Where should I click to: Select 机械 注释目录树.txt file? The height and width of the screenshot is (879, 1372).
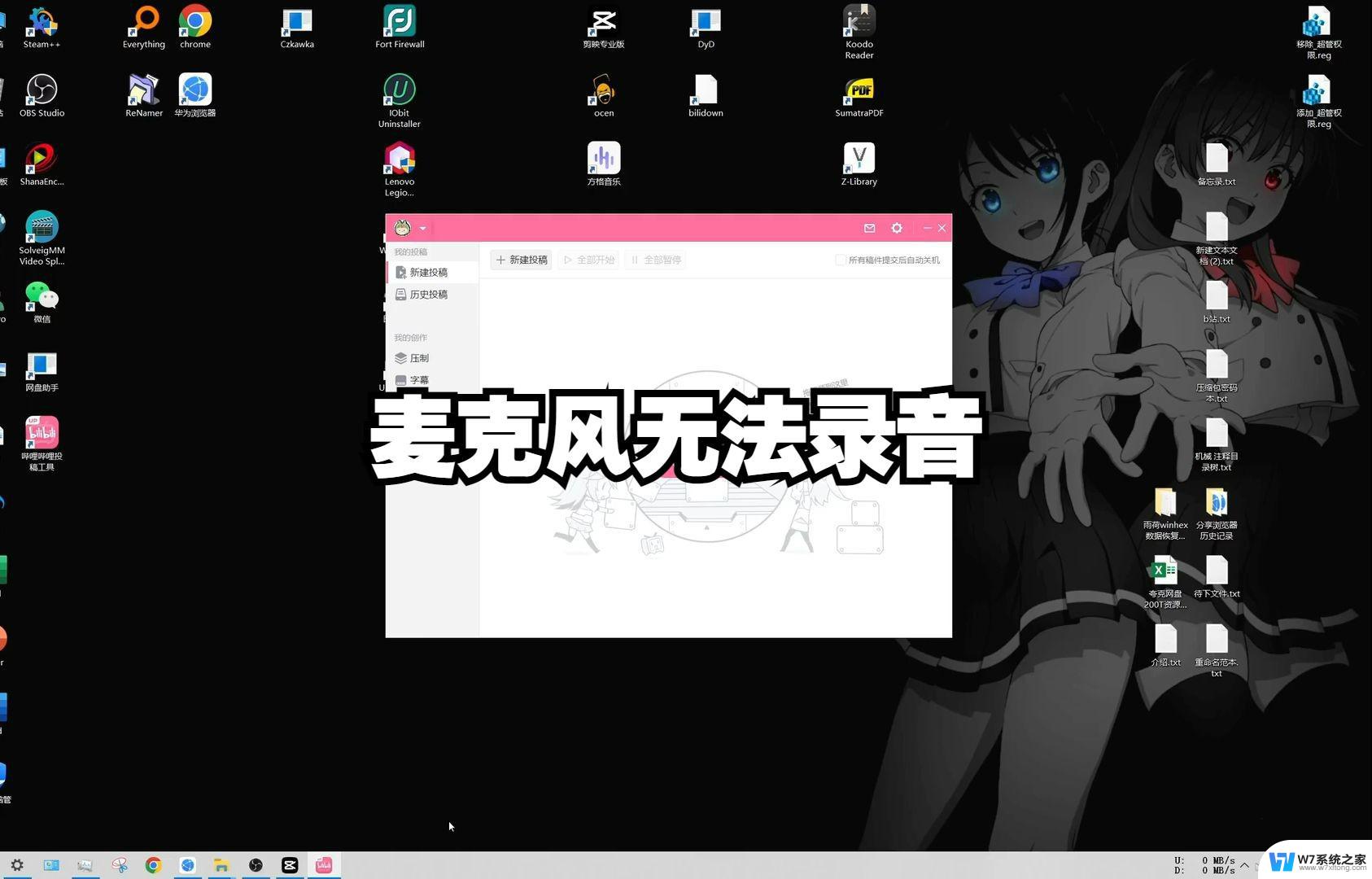click(1217, 444)
